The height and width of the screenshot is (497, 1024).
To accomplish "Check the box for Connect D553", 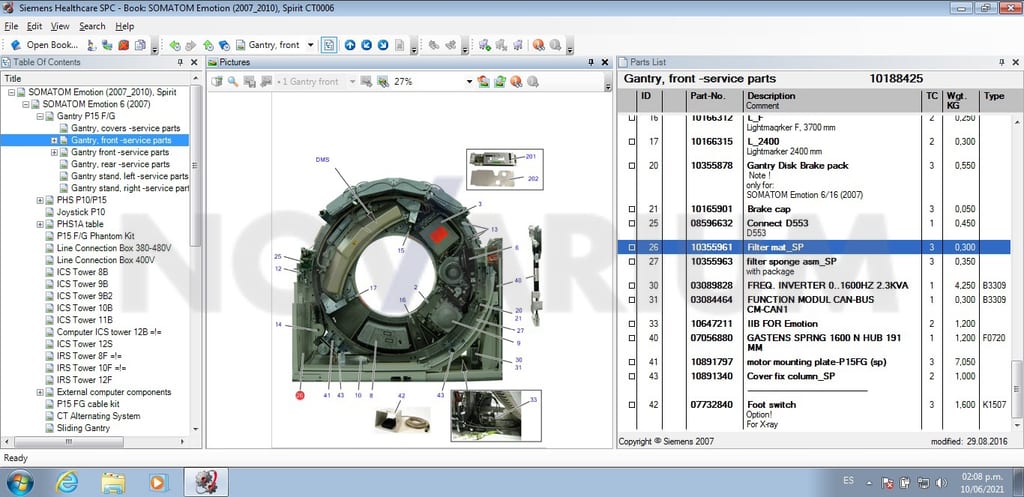I will pyautogui.click(x=632, y=223).
